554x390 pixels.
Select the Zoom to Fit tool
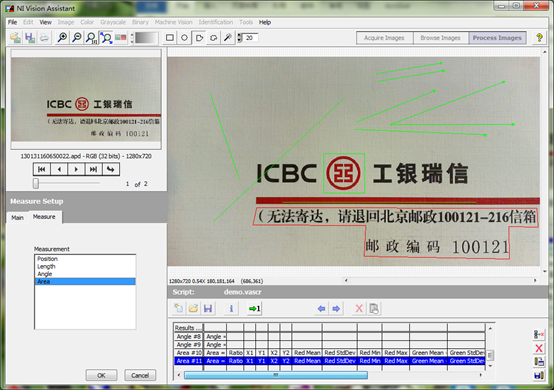point(106,37)
